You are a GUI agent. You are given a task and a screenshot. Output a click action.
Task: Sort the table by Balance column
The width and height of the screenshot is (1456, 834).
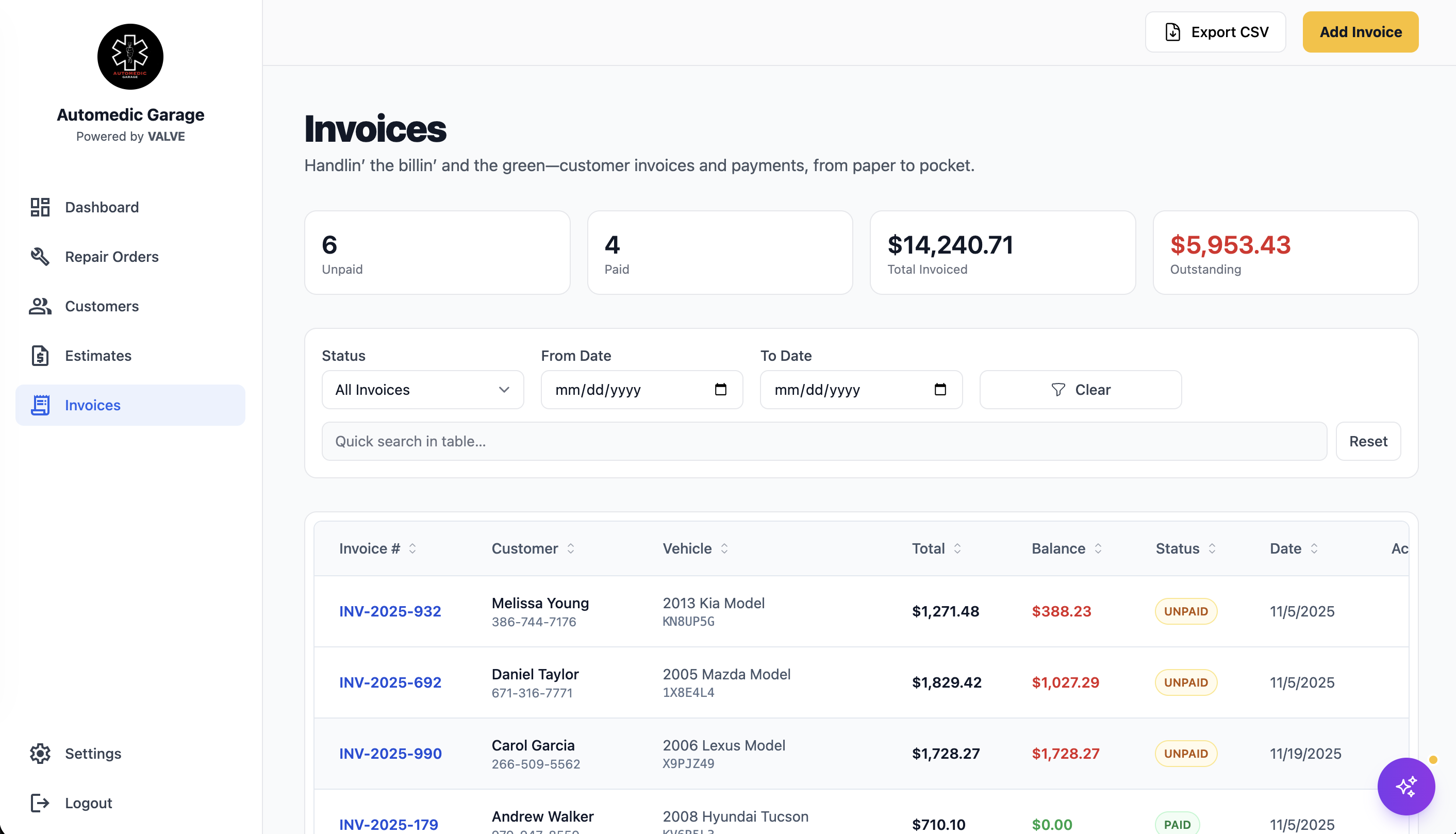[1058, 548]
